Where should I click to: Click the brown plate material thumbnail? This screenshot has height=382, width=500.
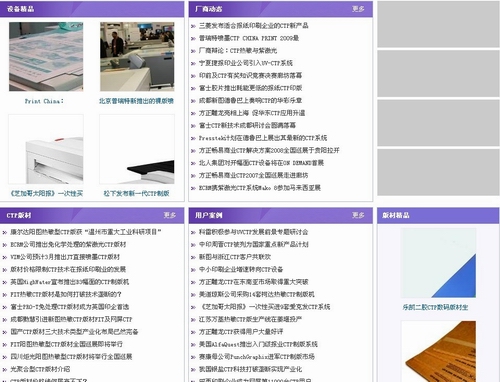coord(438,351)
